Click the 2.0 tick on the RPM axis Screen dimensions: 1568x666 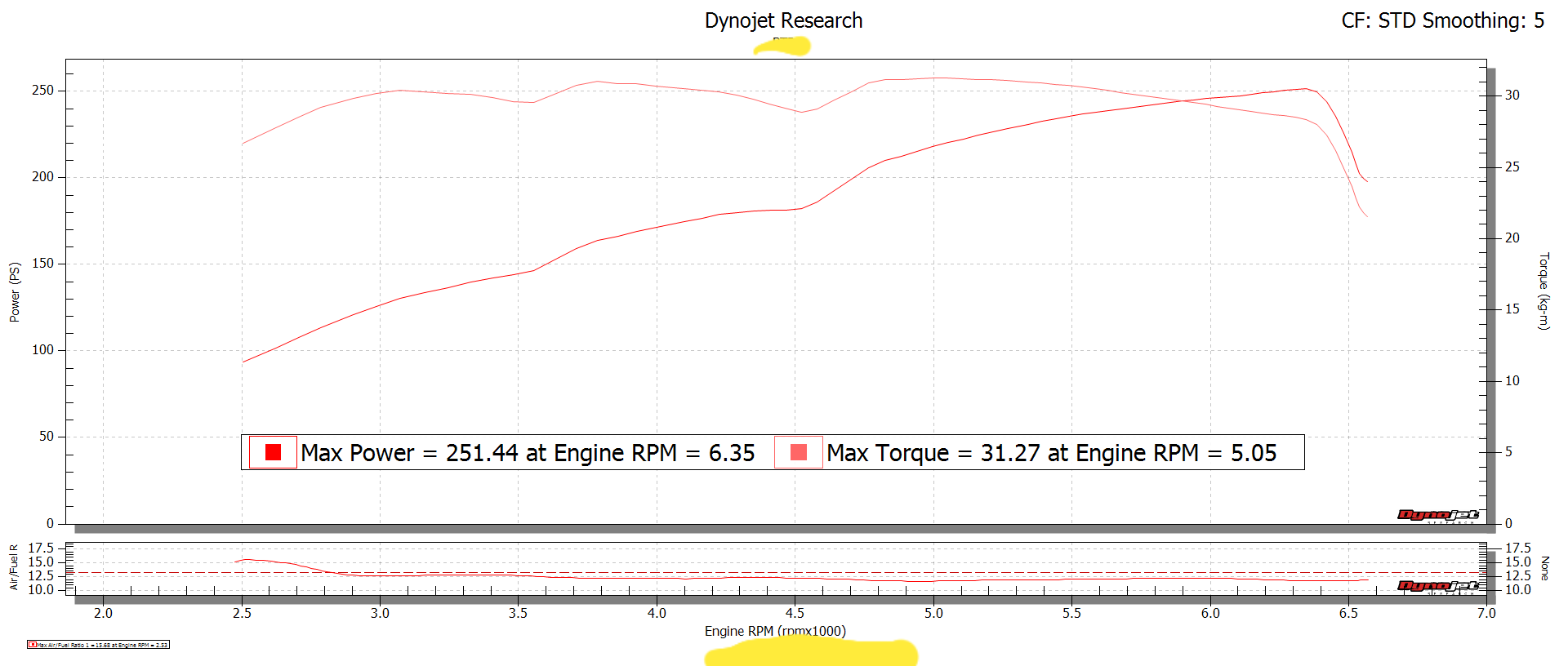click(103, 613)
